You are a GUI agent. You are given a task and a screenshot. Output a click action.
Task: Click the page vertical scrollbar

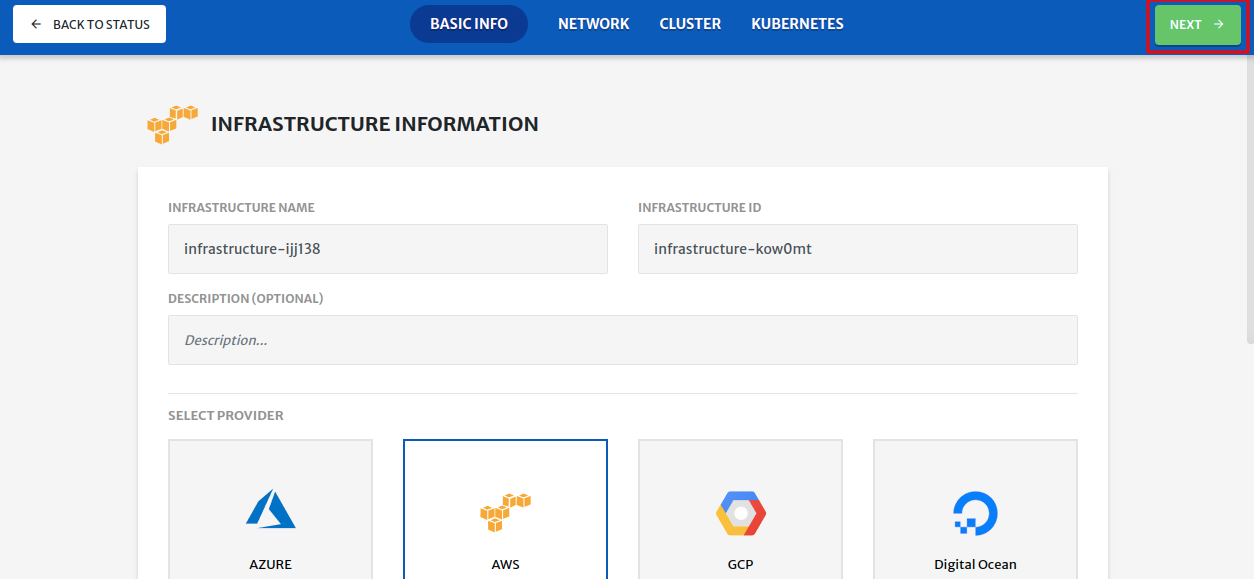[x=1250, y=200]
